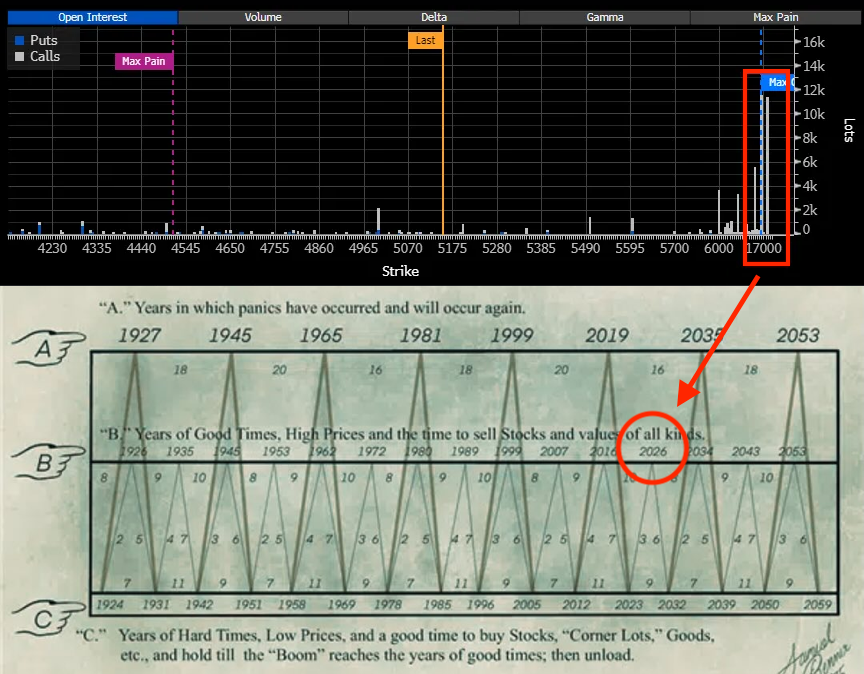Click the calls bar near 5000 strike
The width and height of the screenshot is (864, 674).
click(379, 220)
